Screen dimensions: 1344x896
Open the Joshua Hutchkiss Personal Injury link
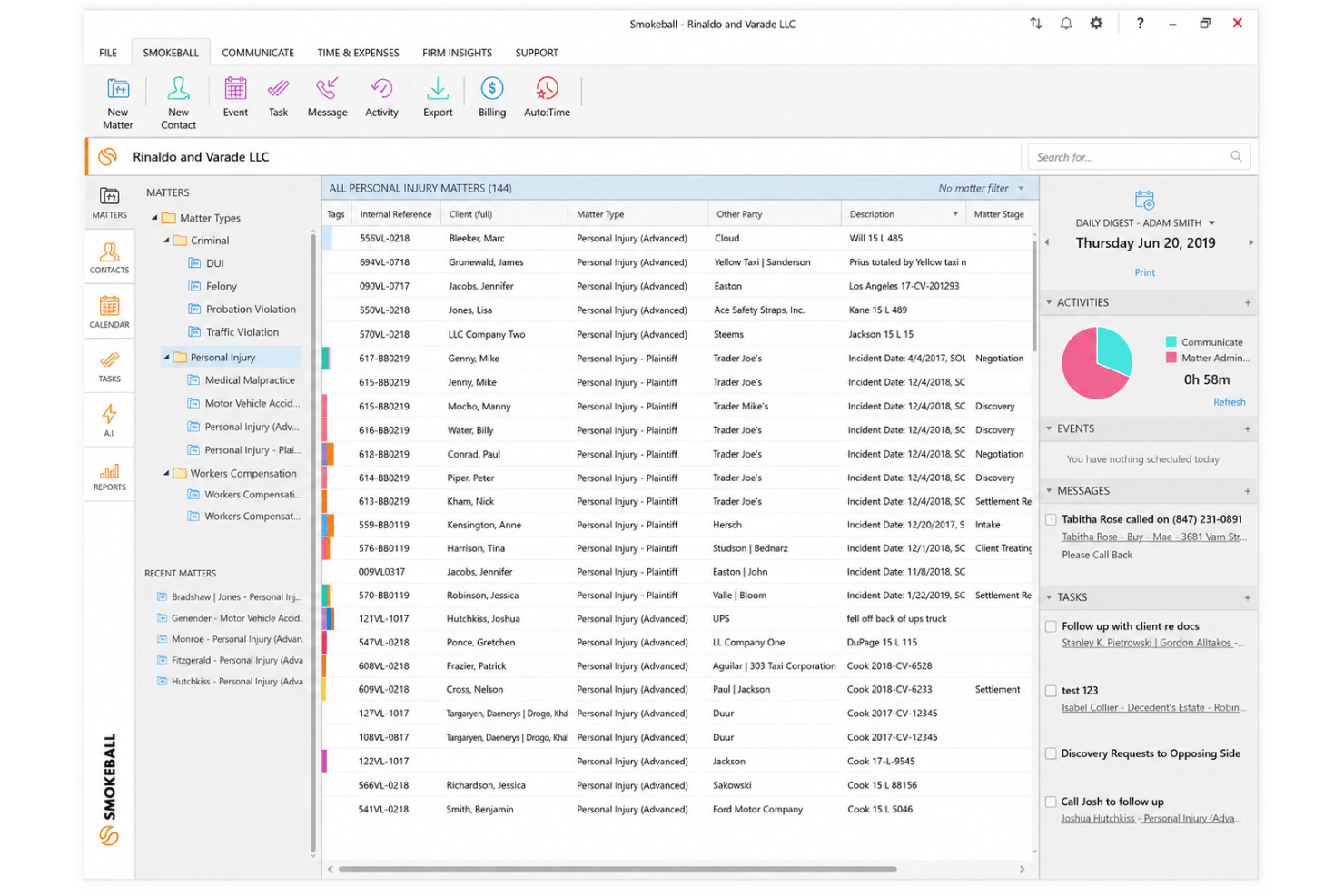coord(1151,818)
